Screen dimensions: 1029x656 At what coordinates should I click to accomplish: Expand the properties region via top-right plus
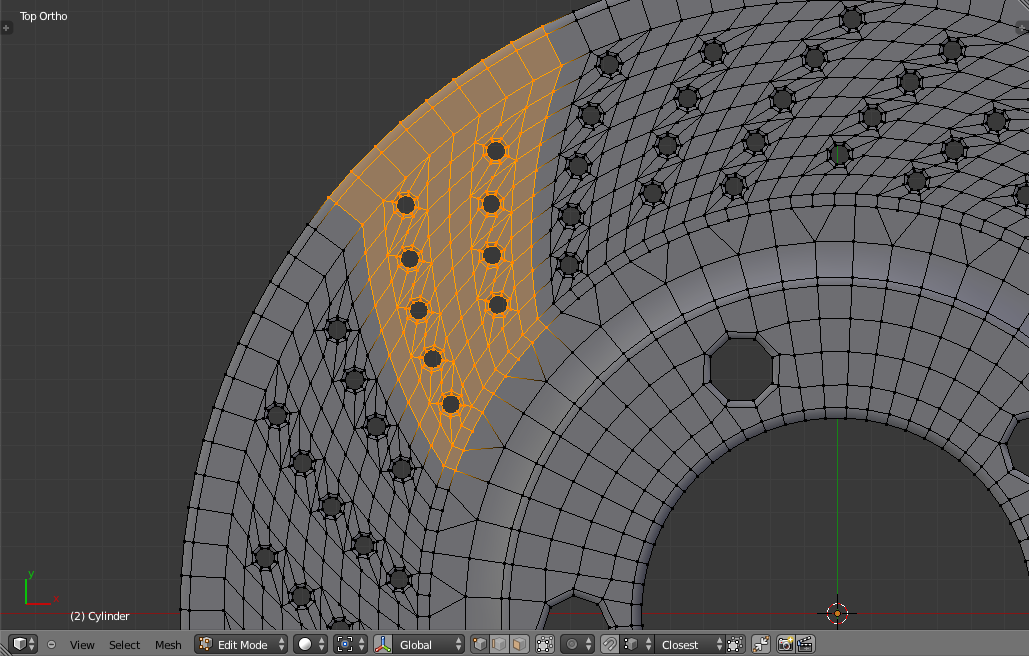(1022, 28)
